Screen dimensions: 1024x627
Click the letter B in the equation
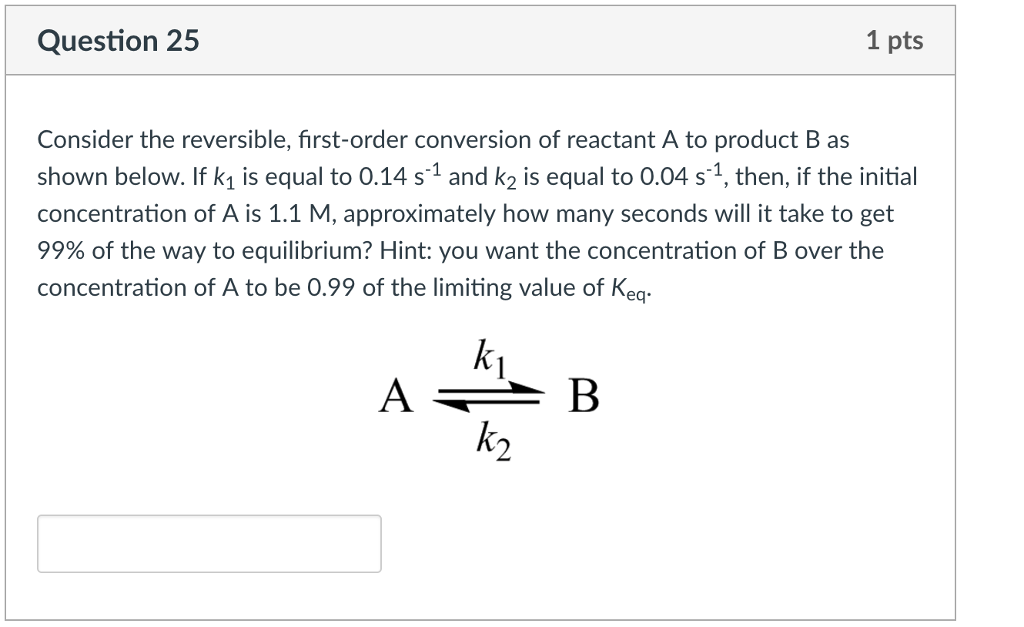pyautogui.click(x=583, y=397)
